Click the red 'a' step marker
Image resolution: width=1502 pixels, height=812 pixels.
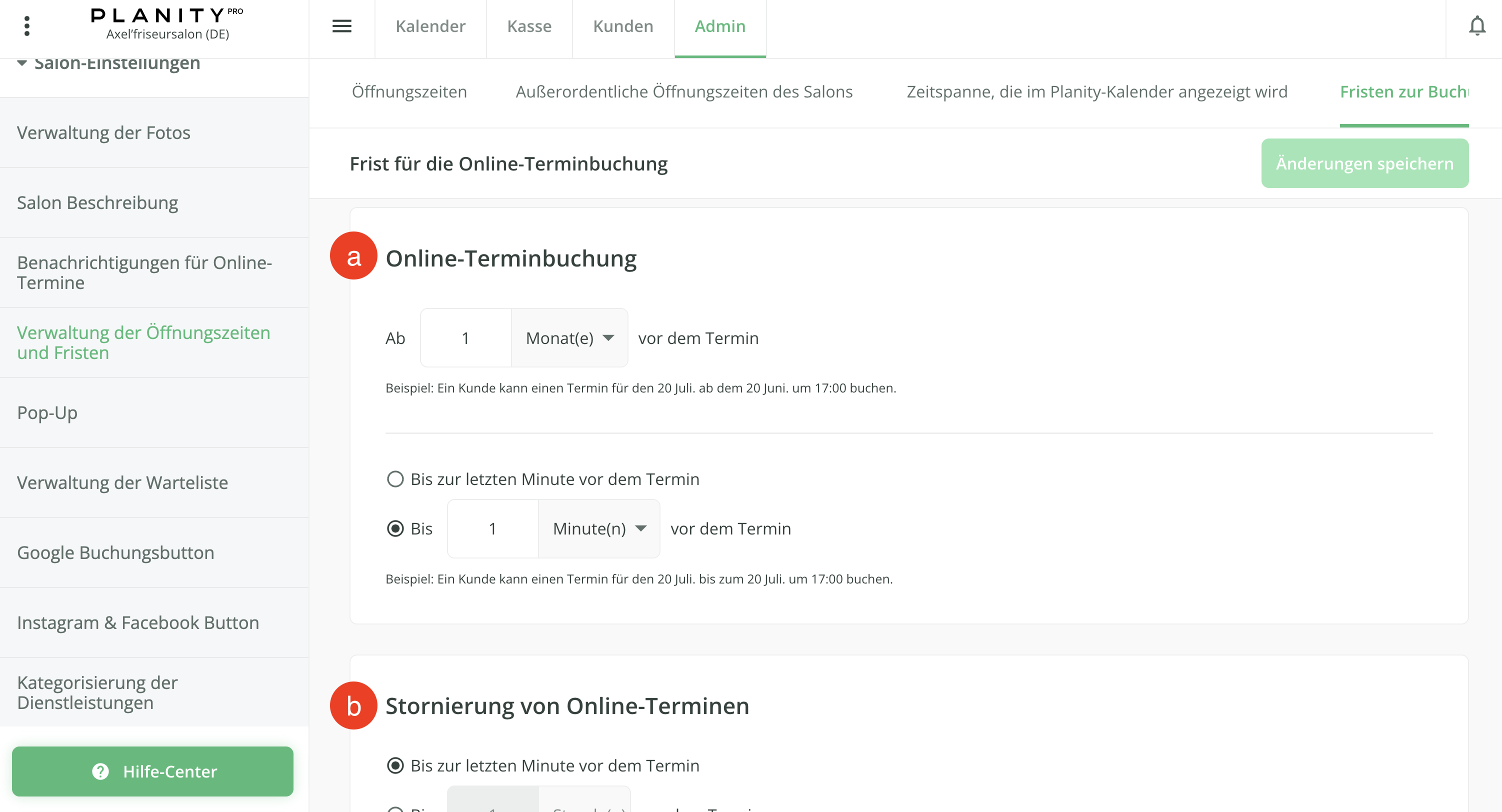tap(353, 256)
